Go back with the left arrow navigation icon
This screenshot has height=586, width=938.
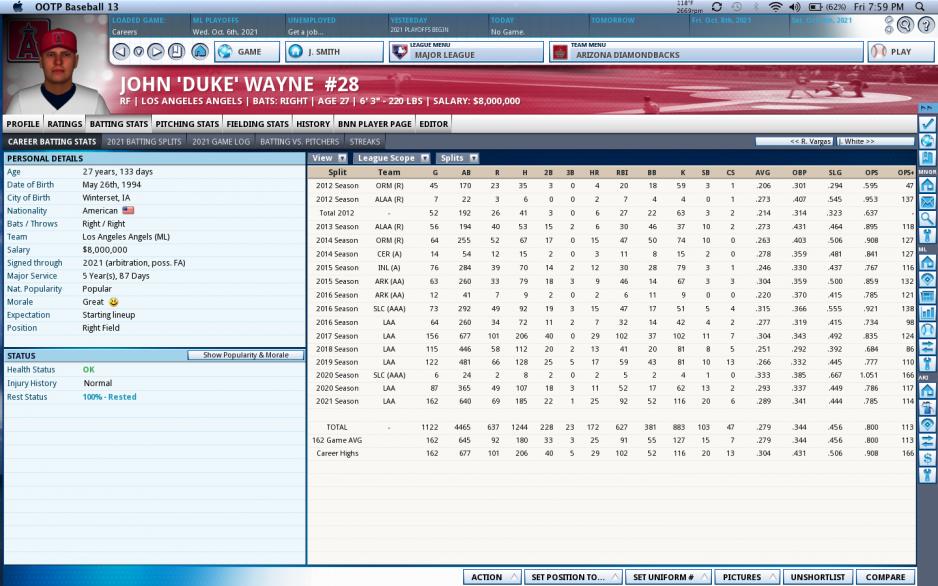121,51
